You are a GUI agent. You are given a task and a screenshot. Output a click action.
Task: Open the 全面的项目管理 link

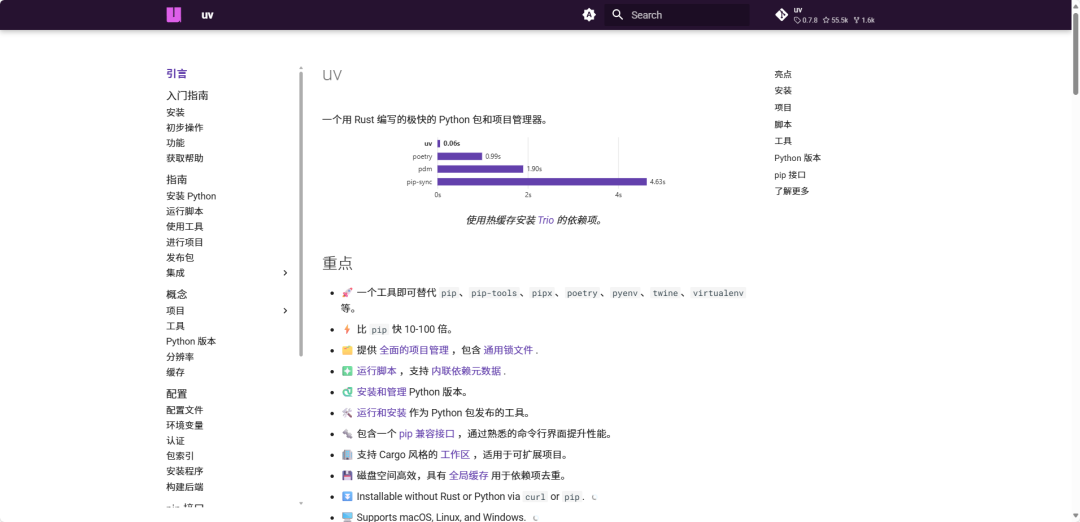pyautogui.click(x=414, y=350)
